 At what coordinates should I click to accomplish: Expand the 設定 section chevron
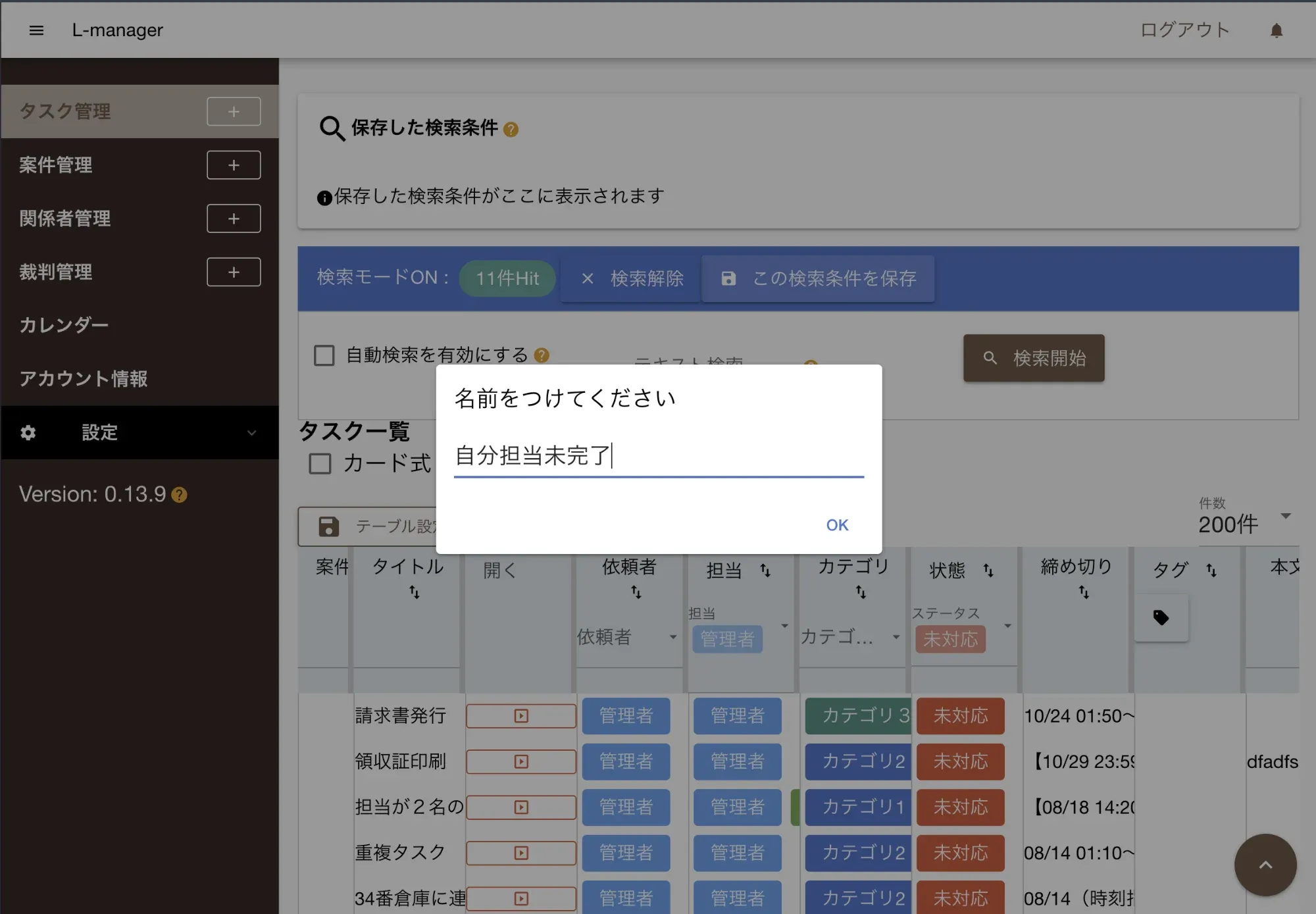tap(251, 433)
